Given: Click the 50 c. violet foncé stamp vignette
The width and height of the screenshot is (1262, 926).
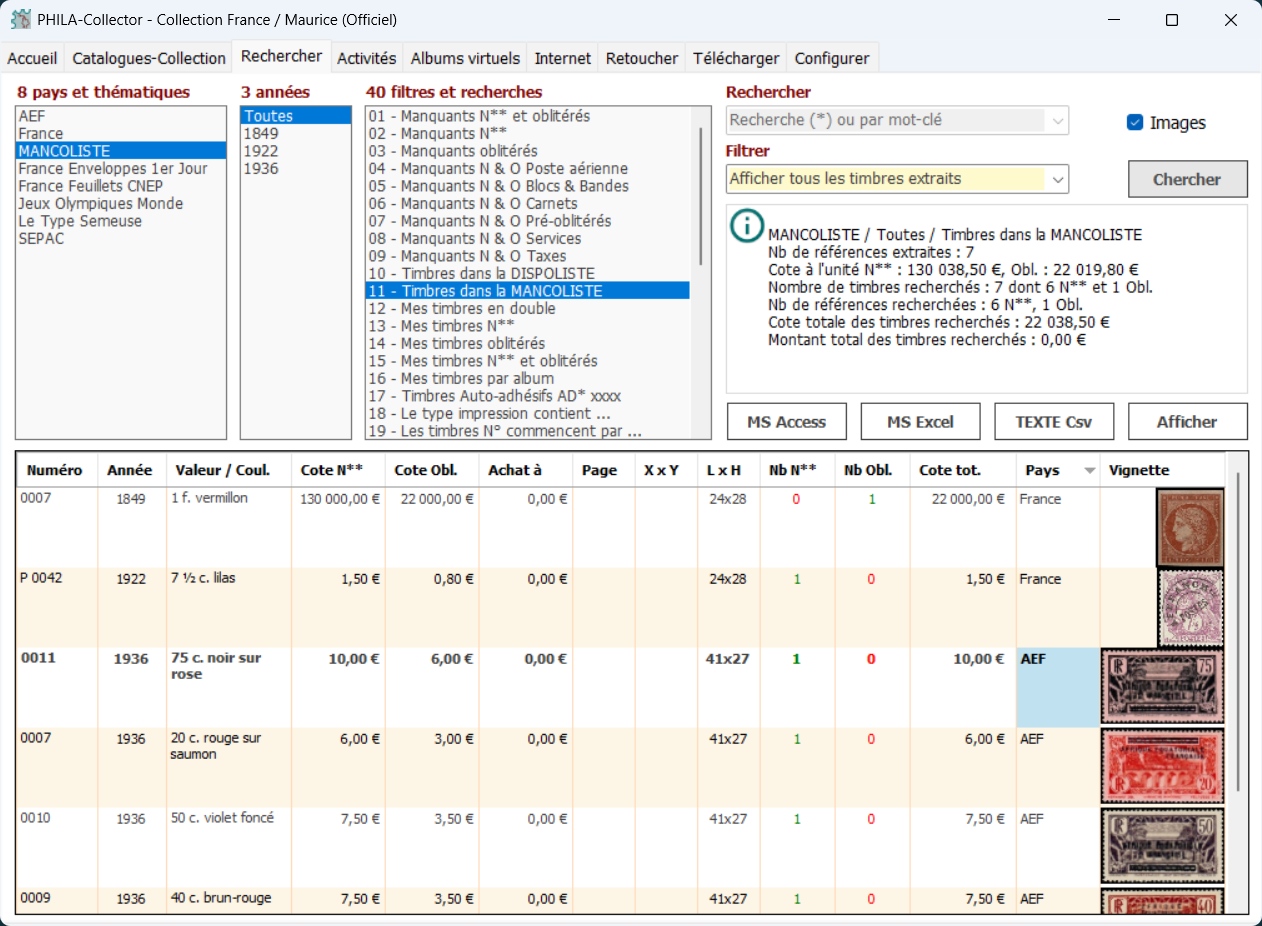Looking at the screenshot, I should [x=1162, y=845].
